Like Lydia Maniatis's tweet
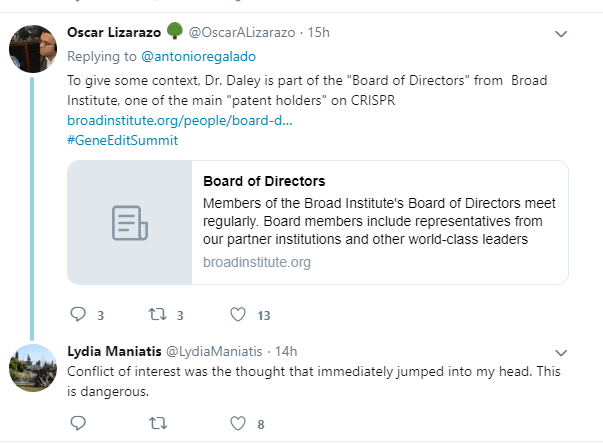 [x=238, y=423]
